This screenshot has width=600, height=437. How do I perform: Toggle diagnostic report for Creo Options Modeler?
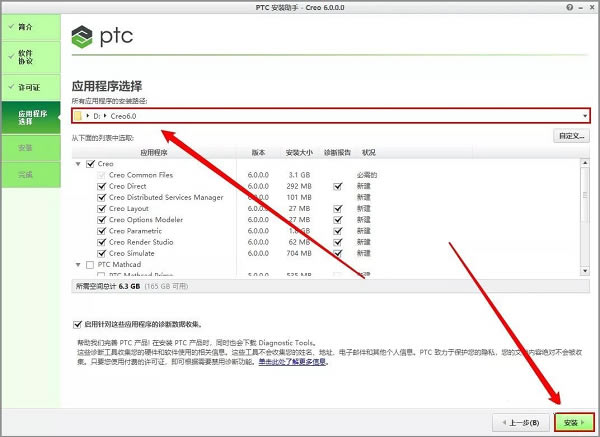(338, 220)
